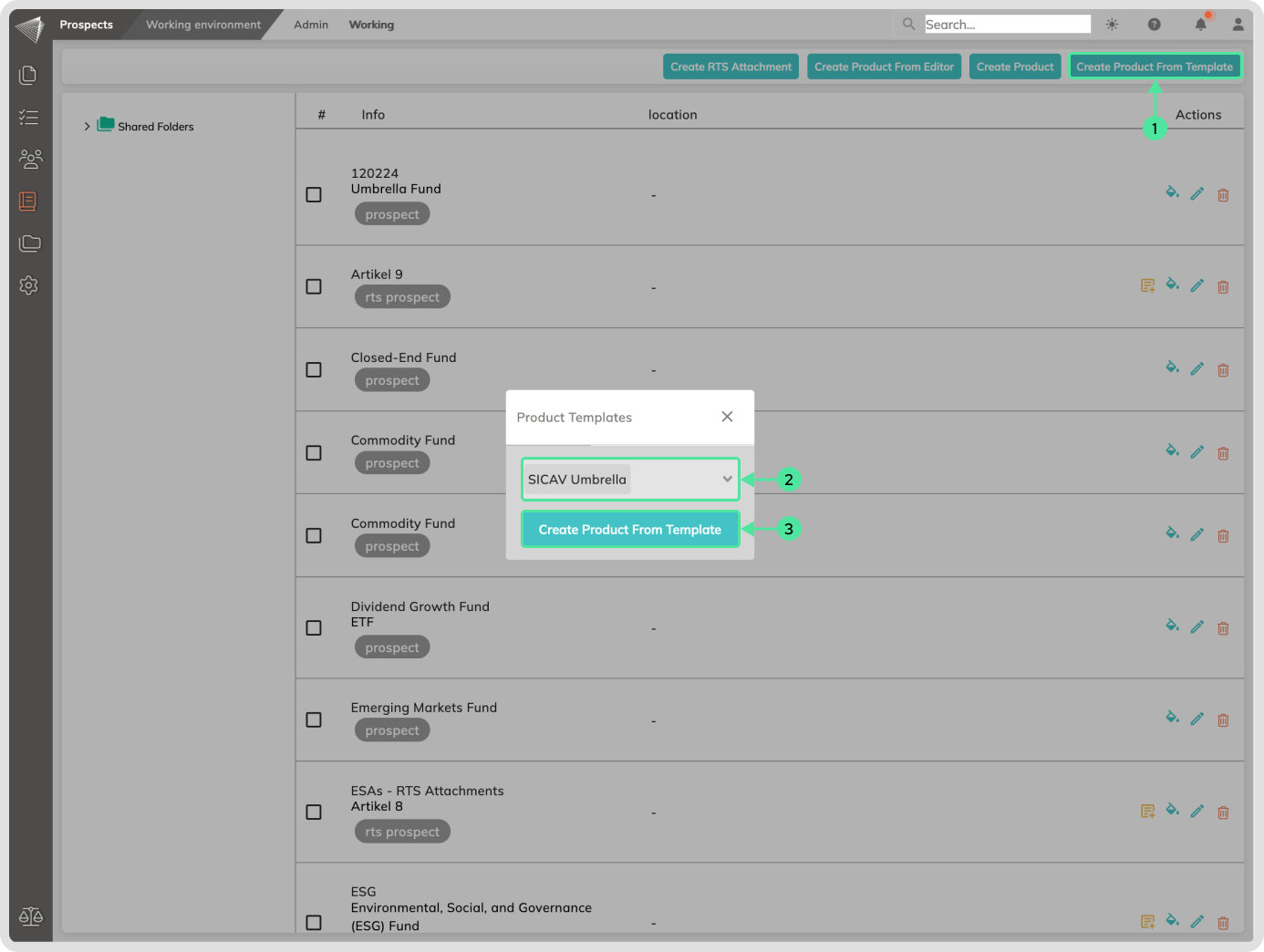
Task: Toggle the light/dark theme sun icon
Action: tap(1112, 25)
